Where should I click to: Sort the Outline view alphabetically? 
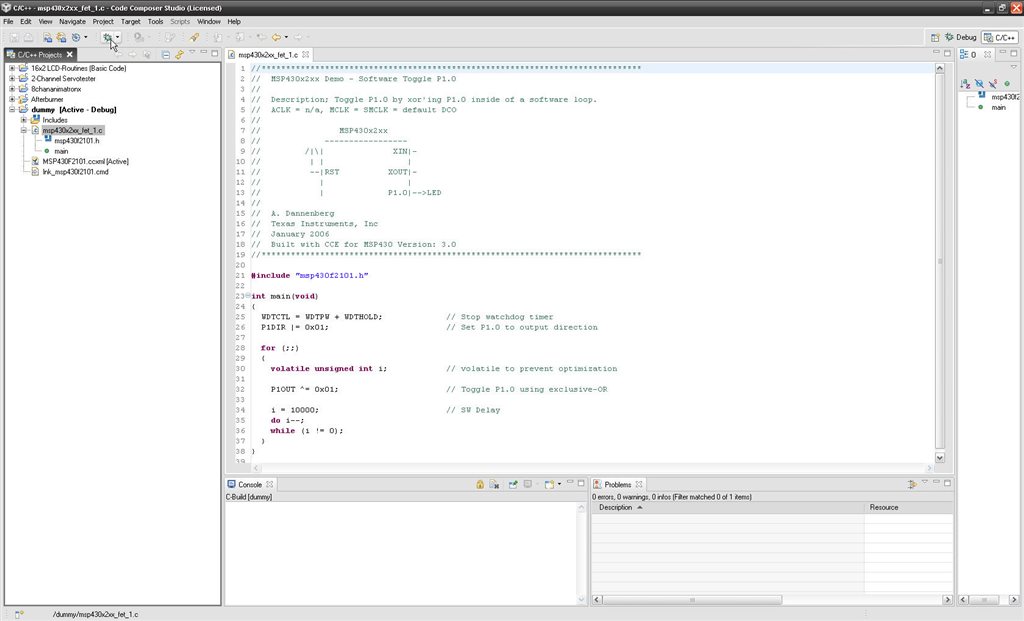click(x=964, y=83)
